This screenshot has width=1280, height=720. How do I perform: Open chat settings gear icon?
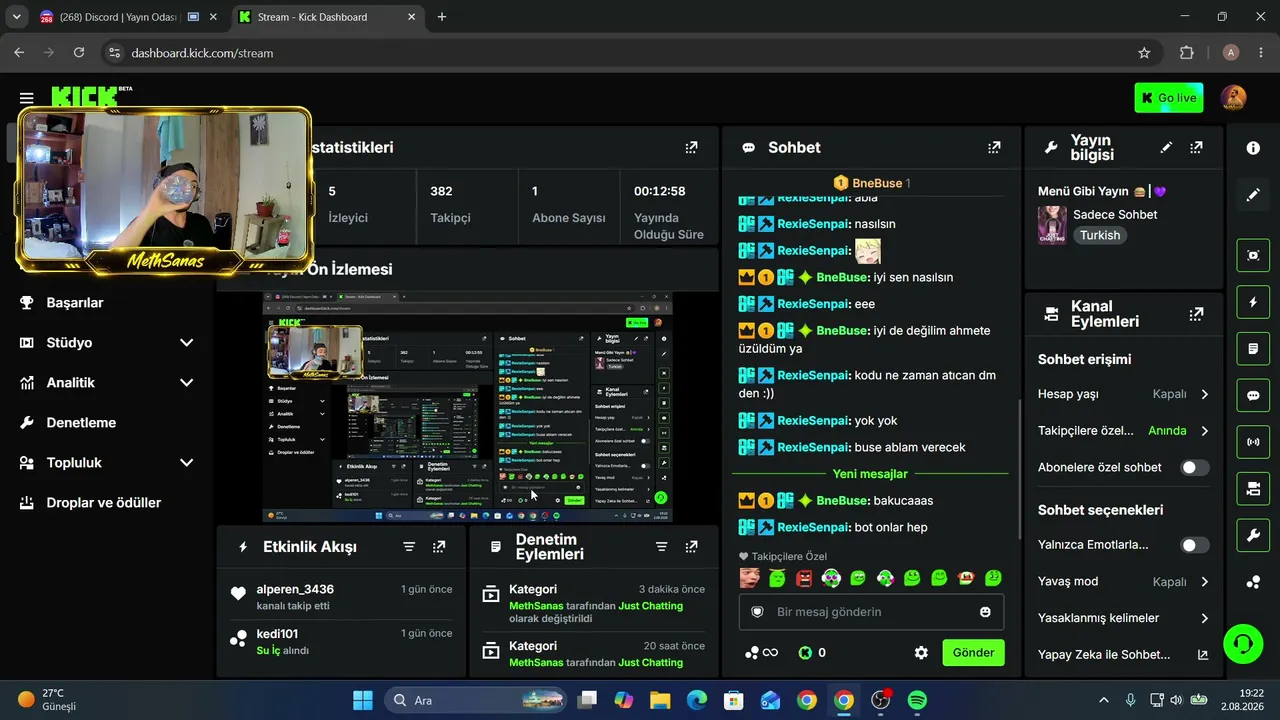pos(921,653)
